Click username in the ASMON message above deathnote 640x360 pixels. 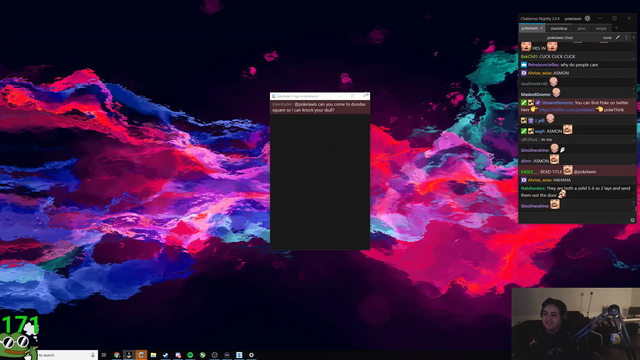click(x=540, y=73)
